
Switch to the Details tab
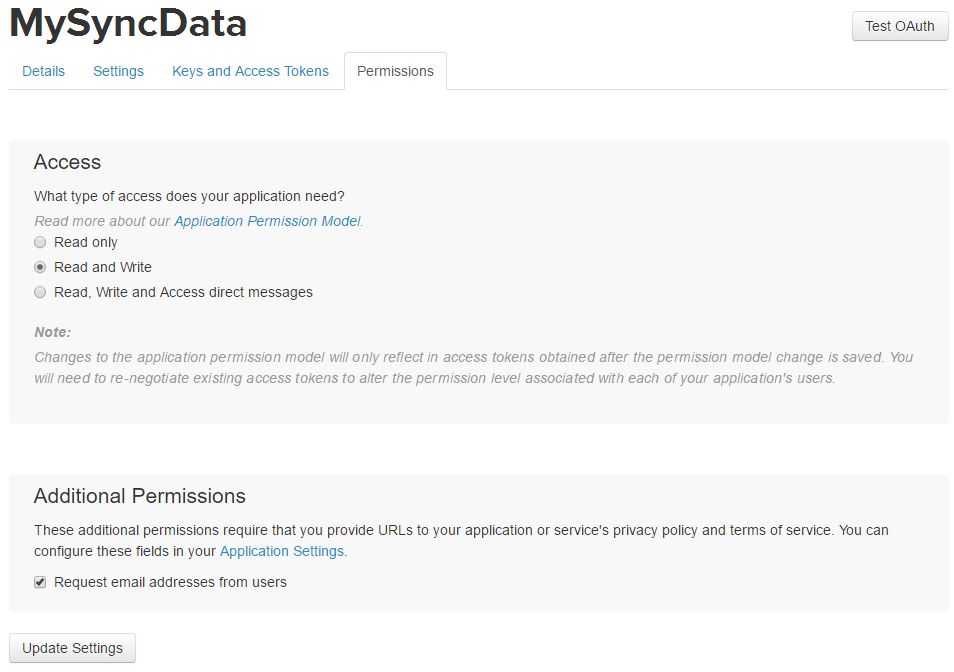(x=43, y=71)
